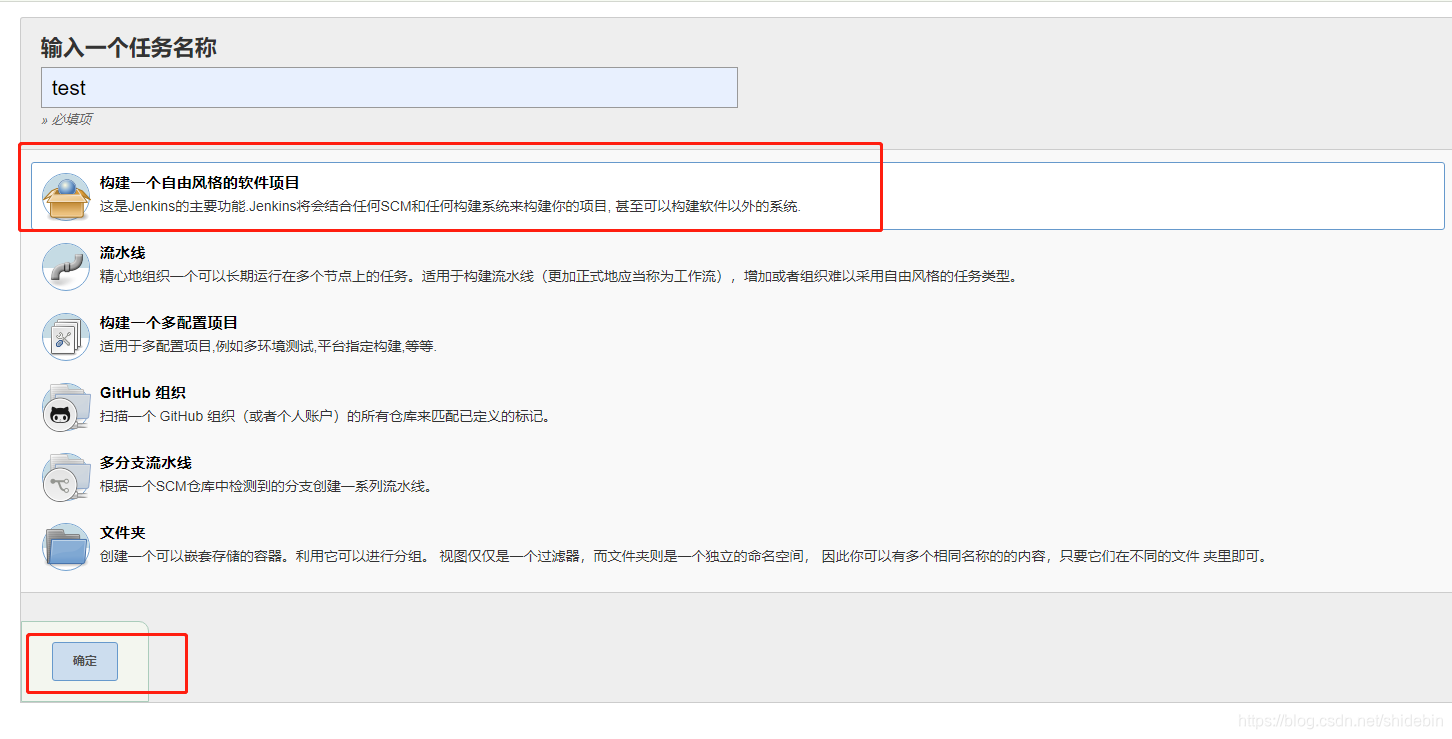The width and height of the screenshot is (1452, 739).
Task: Click the description starting 创建一个可以嵌套存储的容器
Action: pos(685,557)
